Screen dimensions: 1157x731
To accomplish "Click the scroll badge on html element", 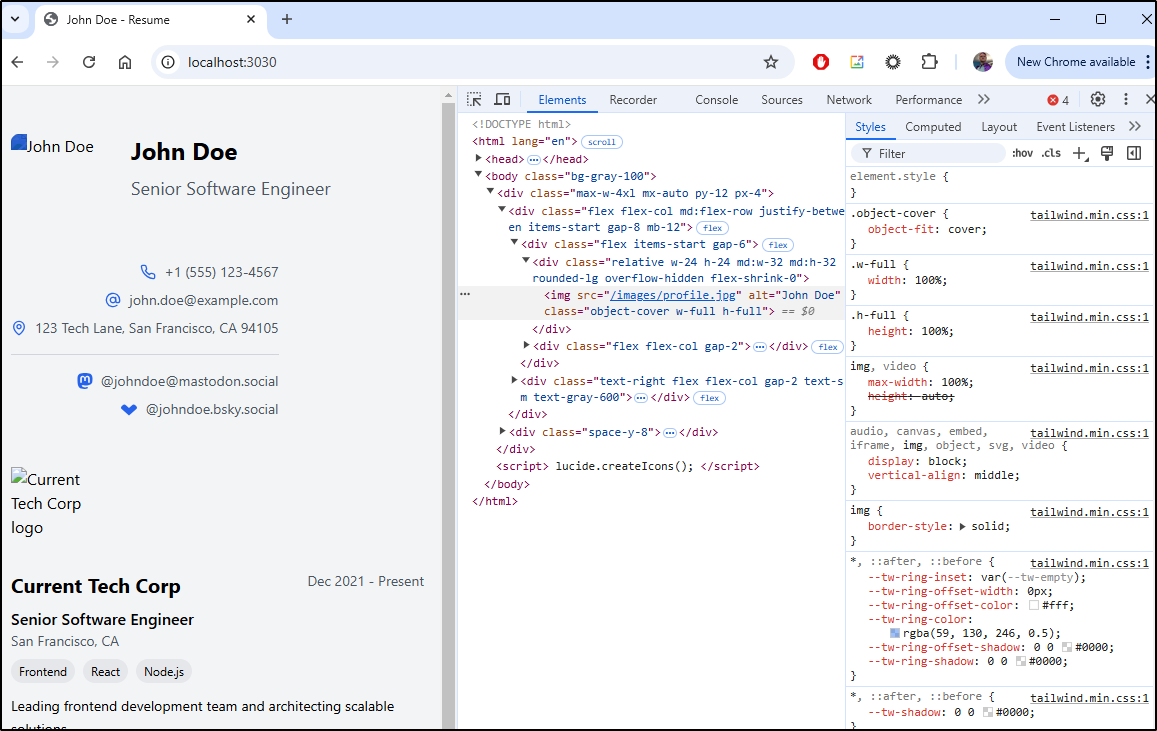I will 601,142.
